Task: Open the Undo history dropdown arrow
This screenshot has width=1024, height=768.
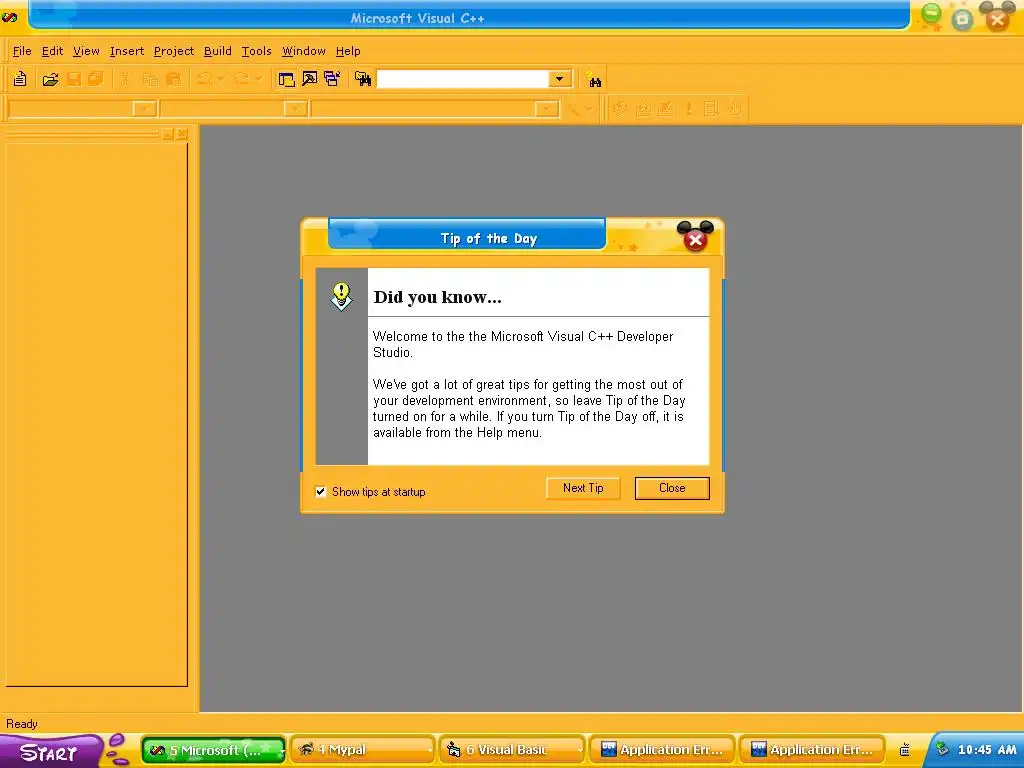Action: (x=221, y=79)
